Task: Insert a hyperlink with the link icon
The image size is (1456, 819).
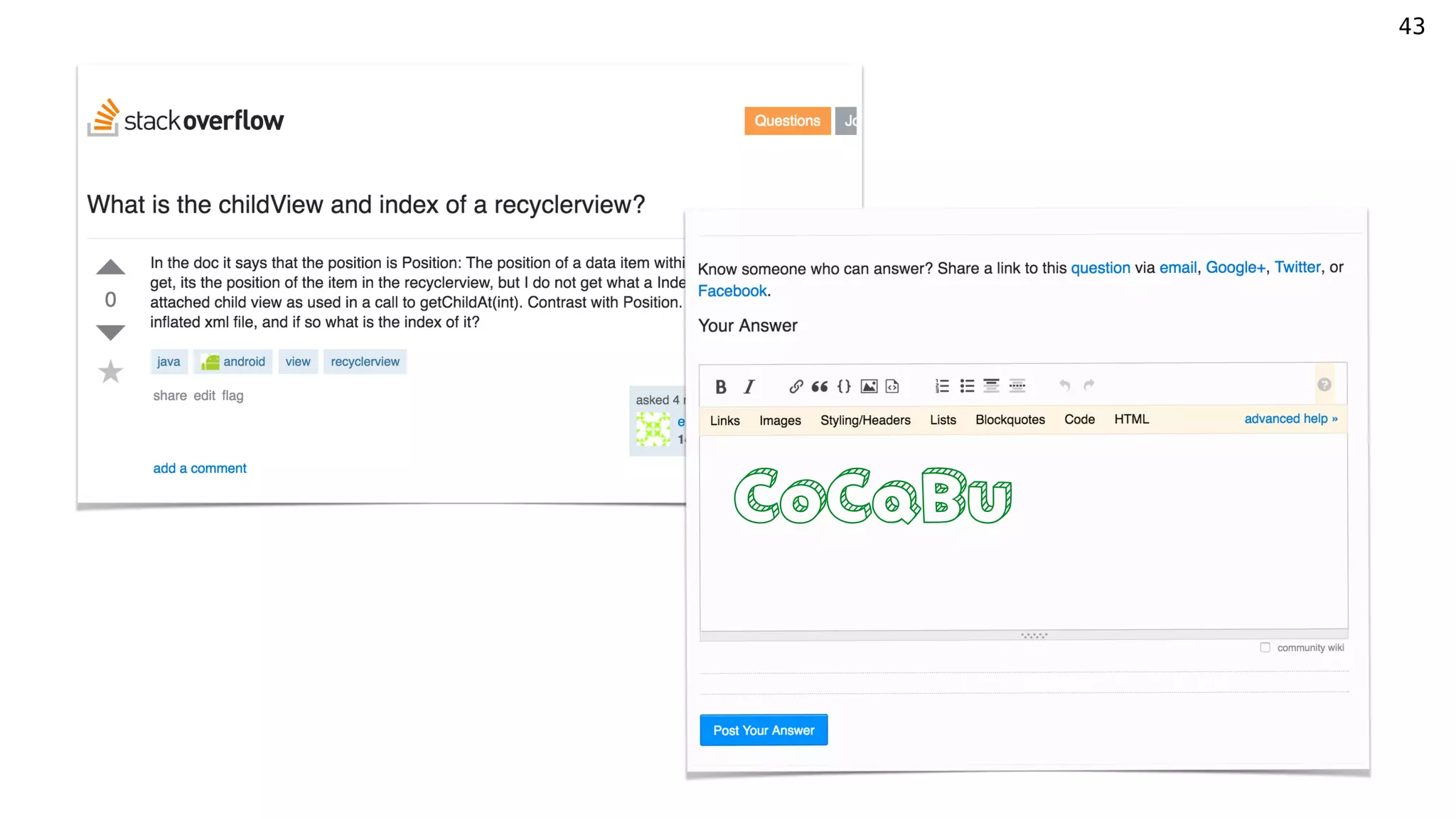Action: (796, 386)
